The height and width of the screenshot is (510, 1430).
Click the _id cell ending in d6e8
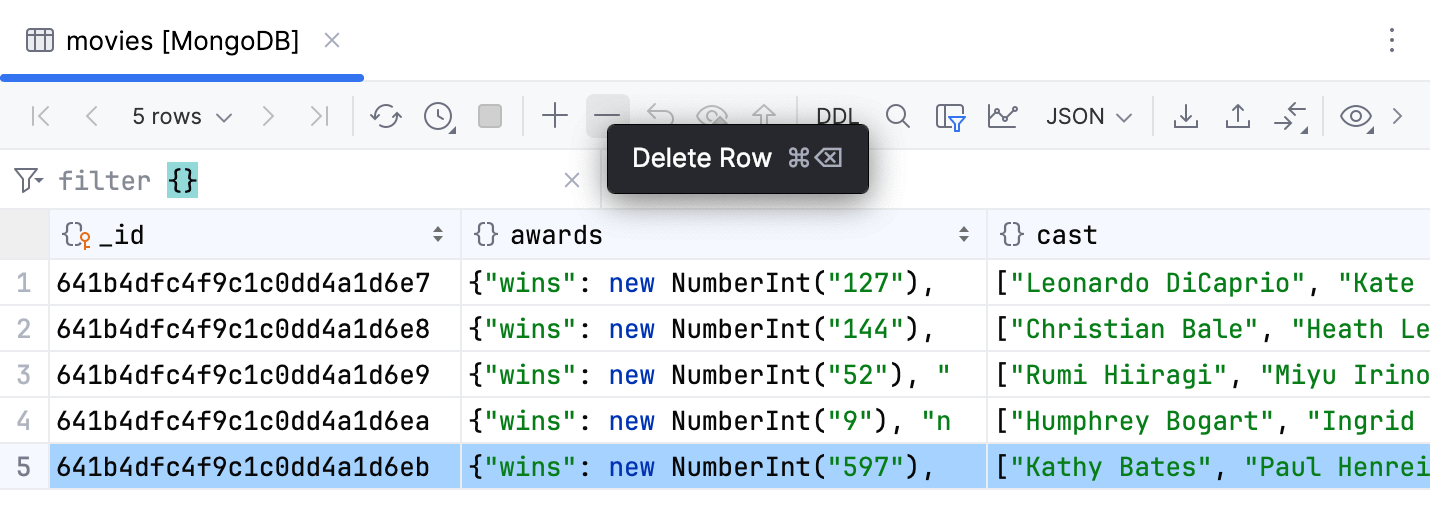255,329
